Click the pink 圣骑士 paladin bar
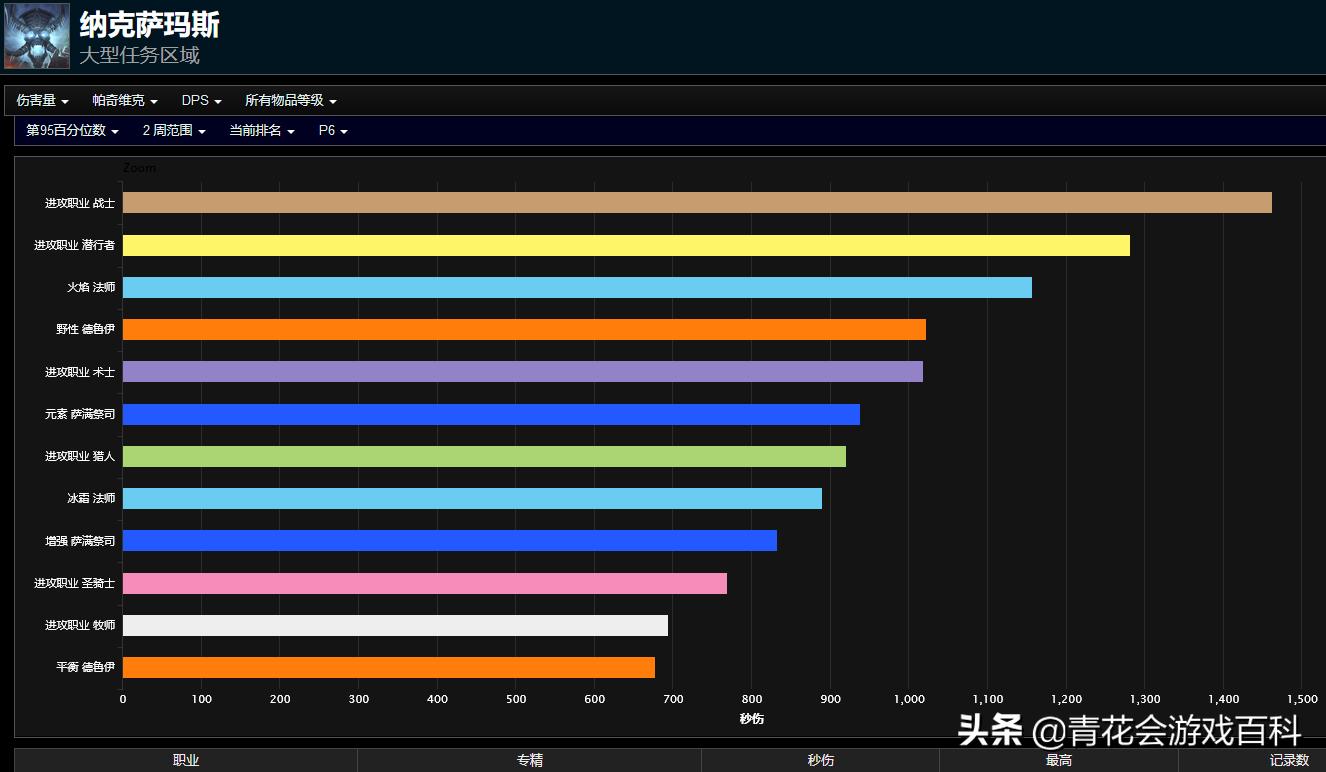Viewport: 1326px width, 772px height. 424,584
